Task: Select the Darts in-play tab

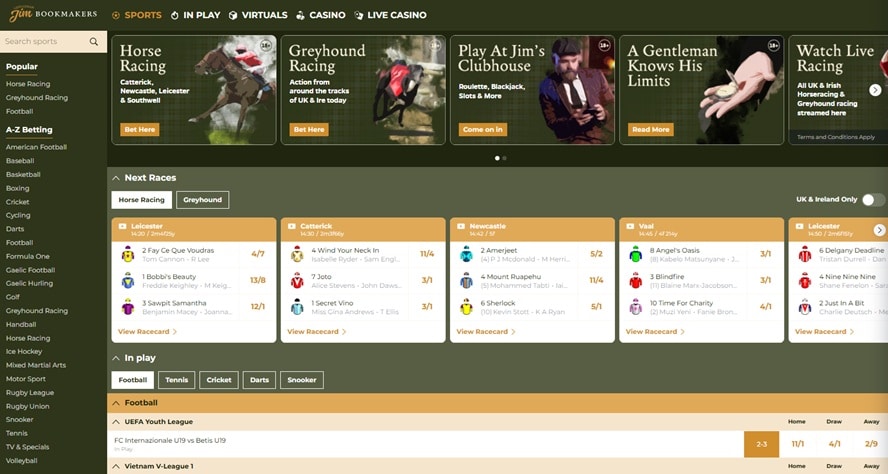Action: point(259,380)
